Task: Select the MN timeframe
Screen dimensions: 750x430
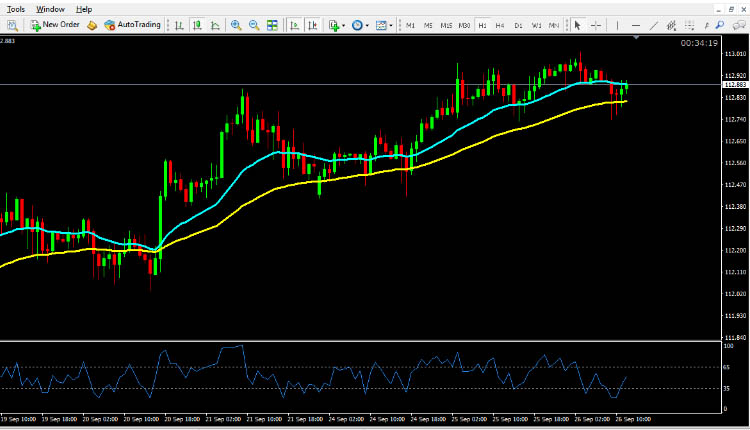Action: click(553, 25)
